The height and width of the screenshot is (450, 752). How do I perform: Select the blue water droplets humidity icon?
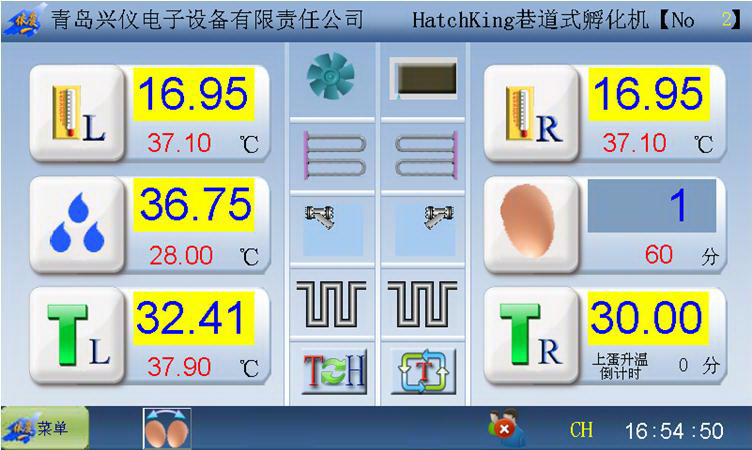click(77, 225)
